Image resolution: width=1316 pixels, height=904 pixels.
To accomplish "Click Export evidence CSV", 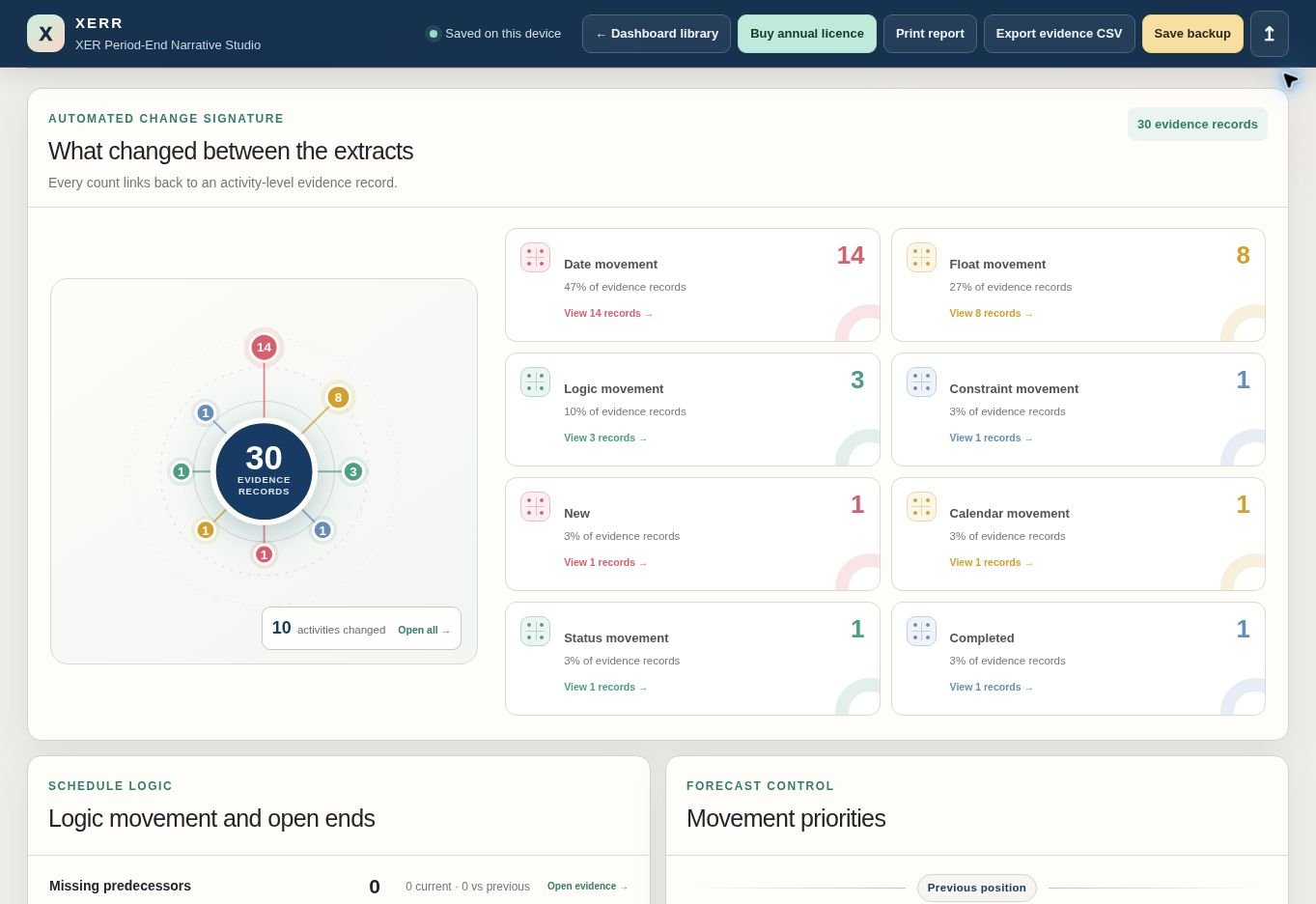I will (1059, 34).
